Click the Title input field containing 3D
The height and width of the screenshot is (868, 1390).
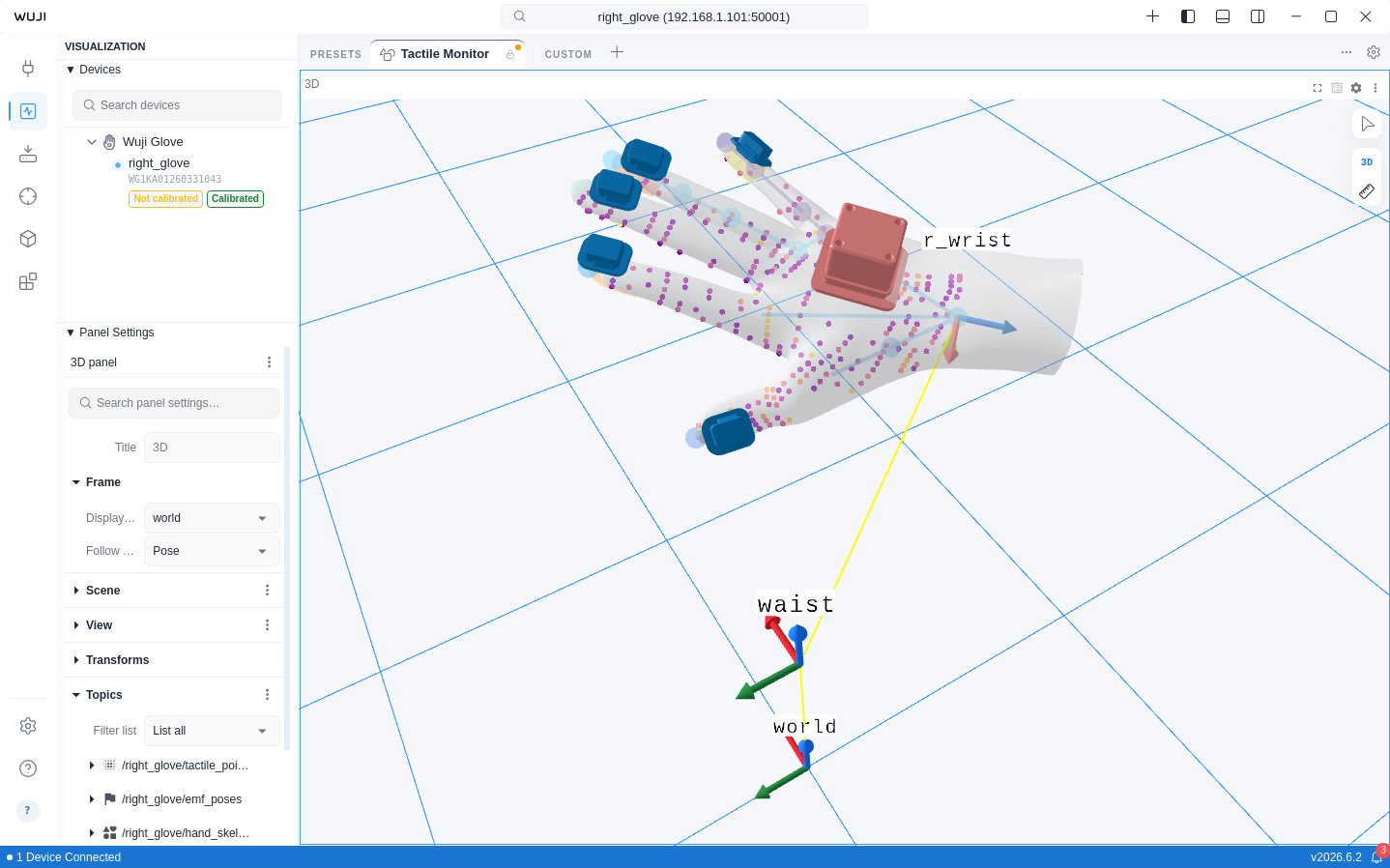tap(212, 448)
